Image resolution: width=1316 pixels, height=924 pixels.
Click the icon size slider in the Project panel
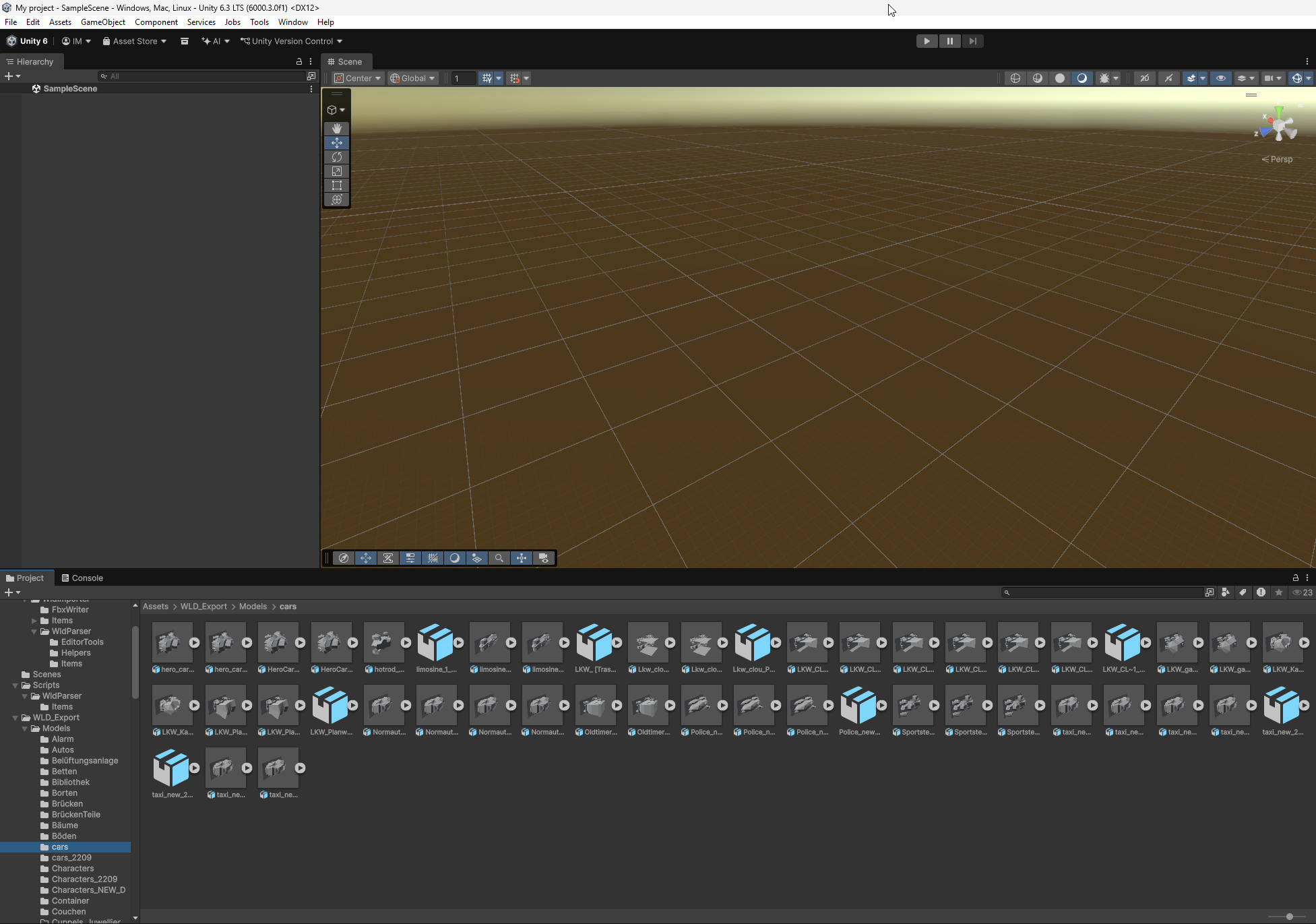pyautogui.click(x=1288, y=917)
